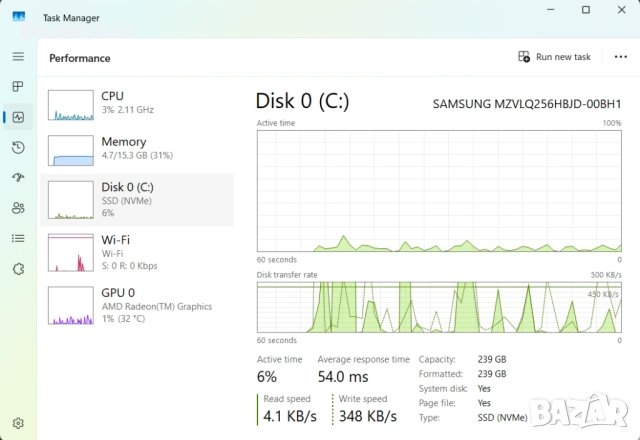640x440 pixels.
Task: Select the Disk 0 (C:) entry
Action: click(x=140, y=199)
